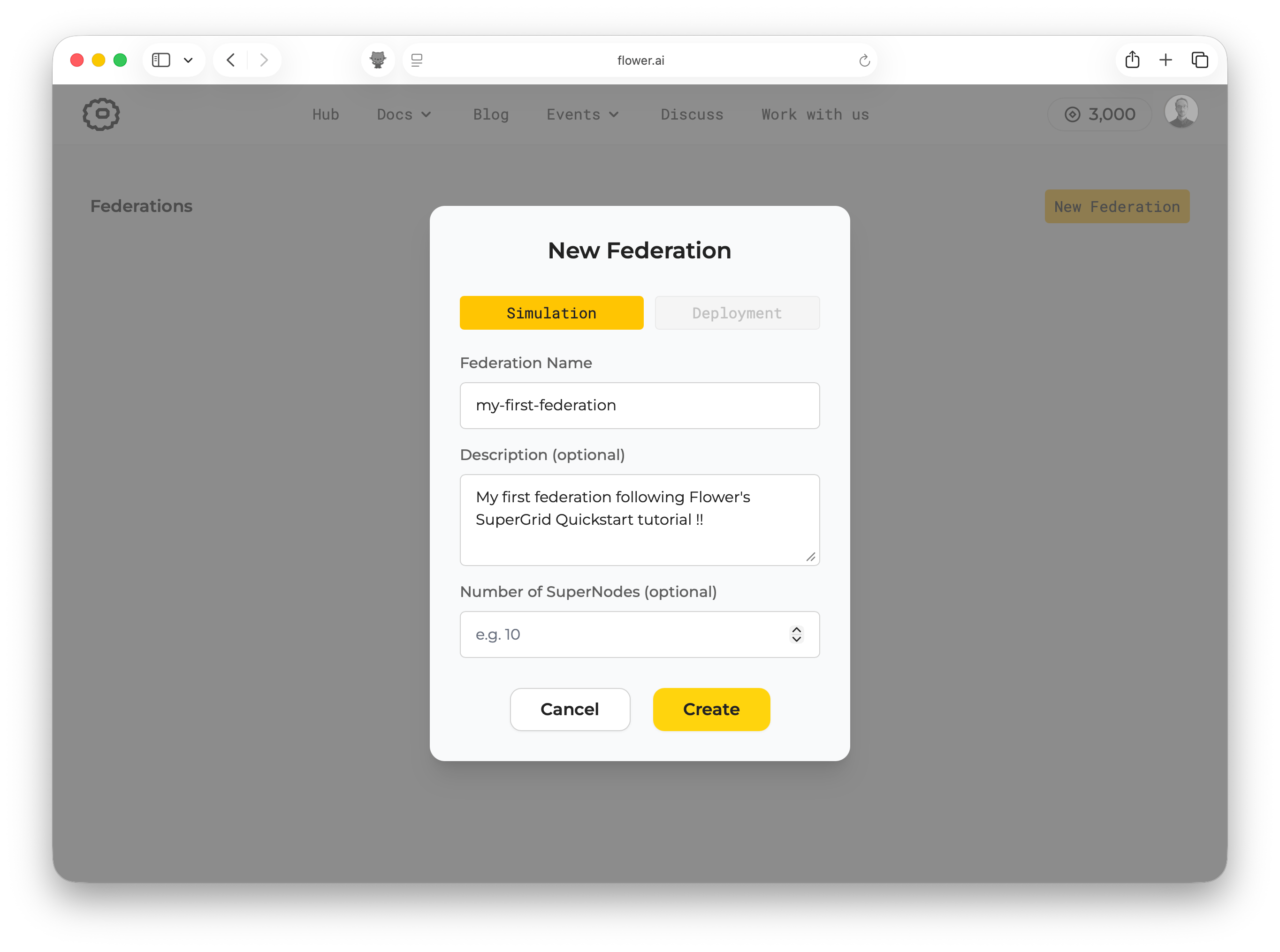
Task: Click the Federations page heading
Action: pos(141,206)
